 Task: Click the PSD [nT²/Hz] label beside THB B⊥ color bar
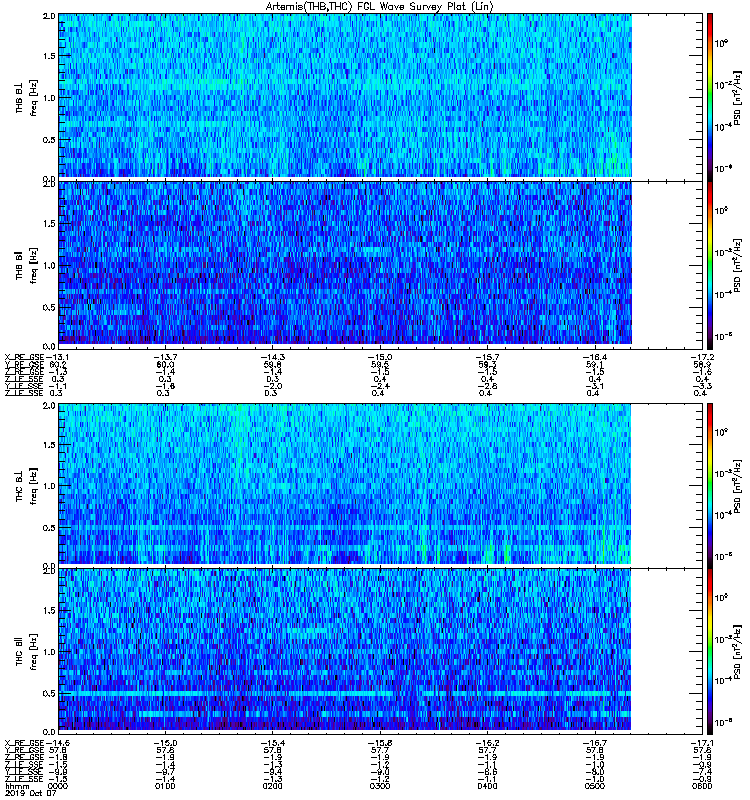(737, 97)
